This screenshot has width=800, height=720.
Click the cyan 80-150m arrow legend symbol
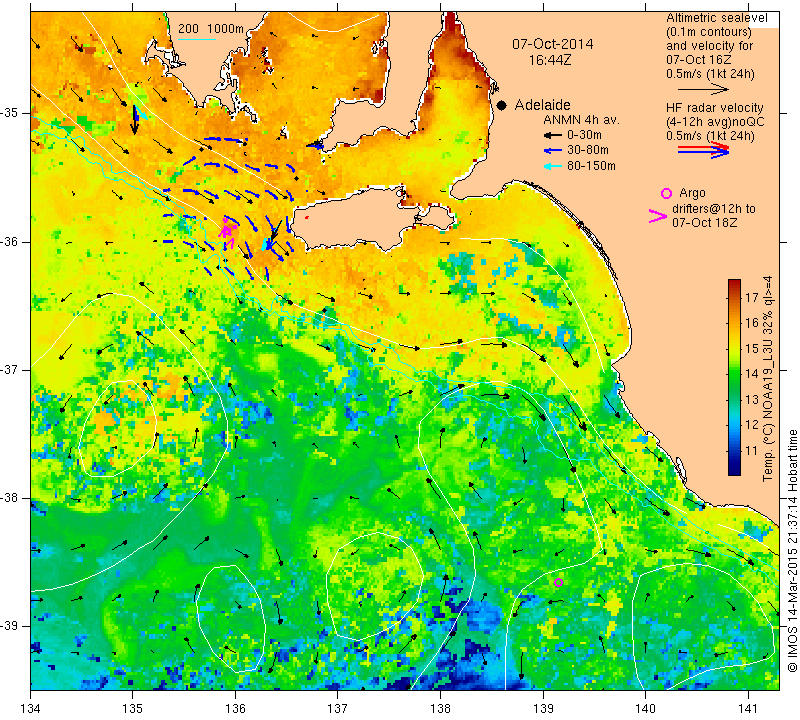[553, 166]
